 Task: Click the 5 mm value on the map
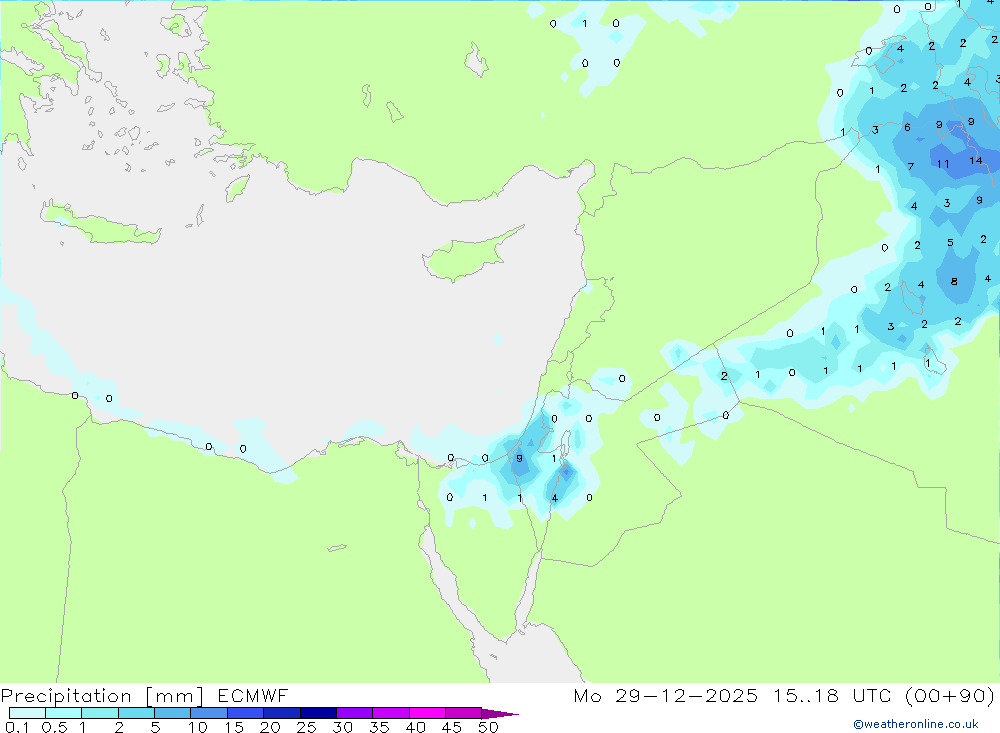coord(950,242)
